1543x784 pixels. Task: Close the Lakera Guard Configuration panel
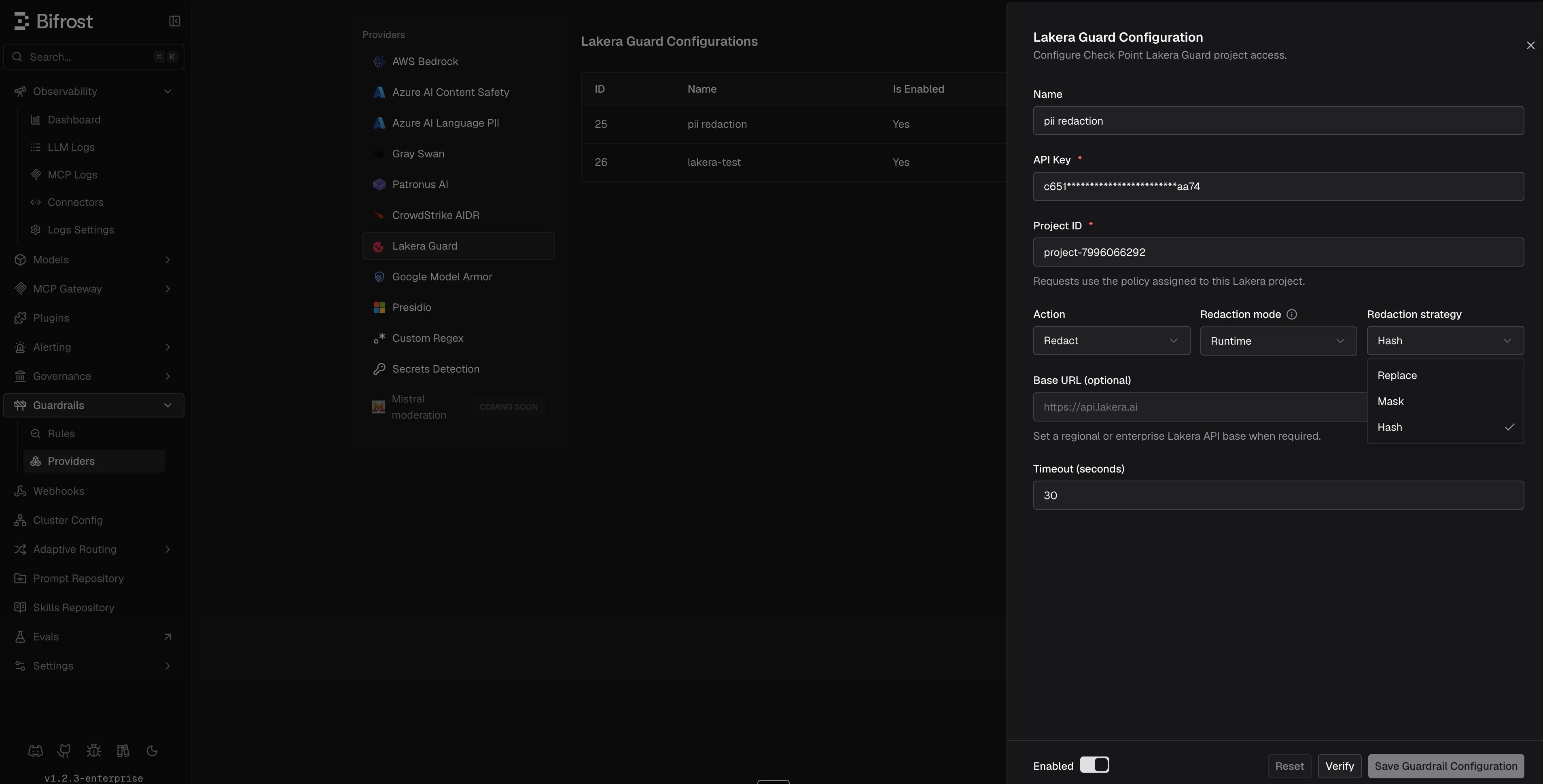point(1530,46)
